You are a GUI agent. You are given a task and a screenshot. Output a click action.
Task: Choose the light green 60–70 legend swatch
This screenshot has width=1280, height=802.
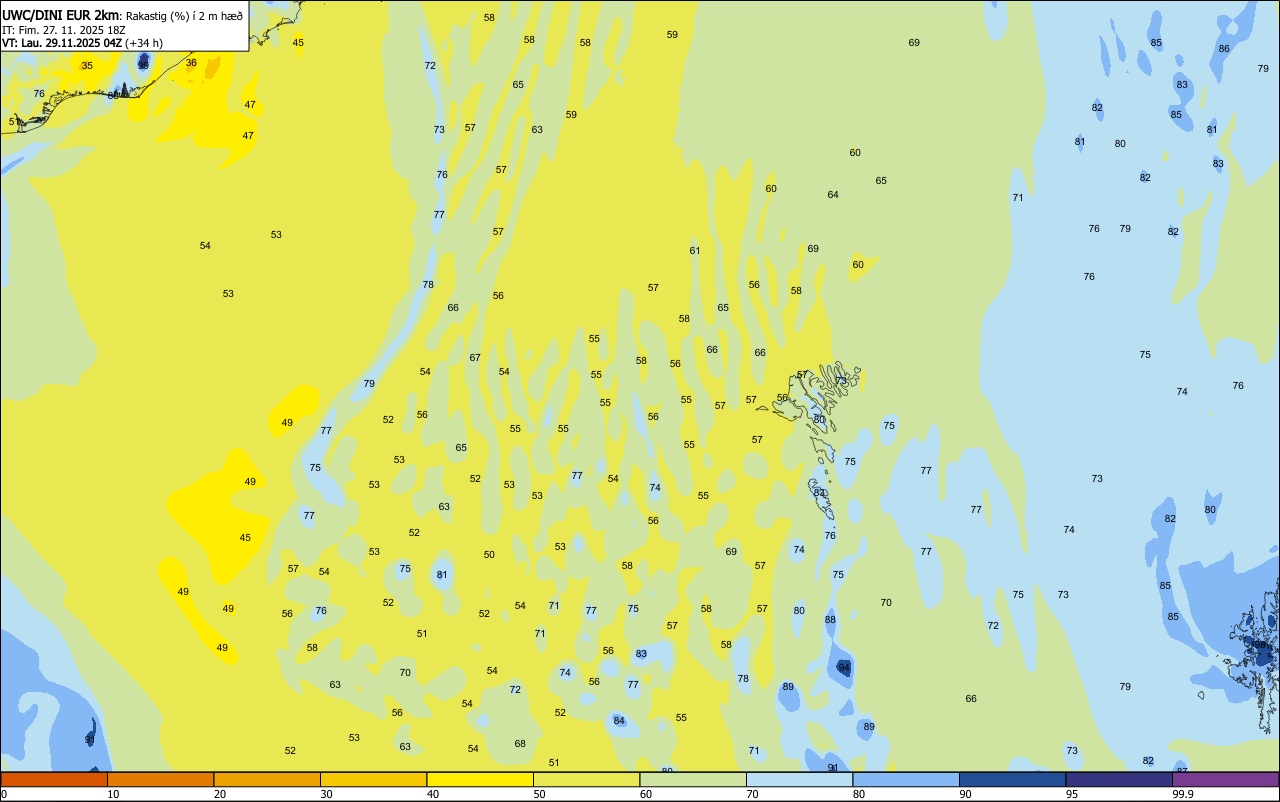(x=693, y=779)
